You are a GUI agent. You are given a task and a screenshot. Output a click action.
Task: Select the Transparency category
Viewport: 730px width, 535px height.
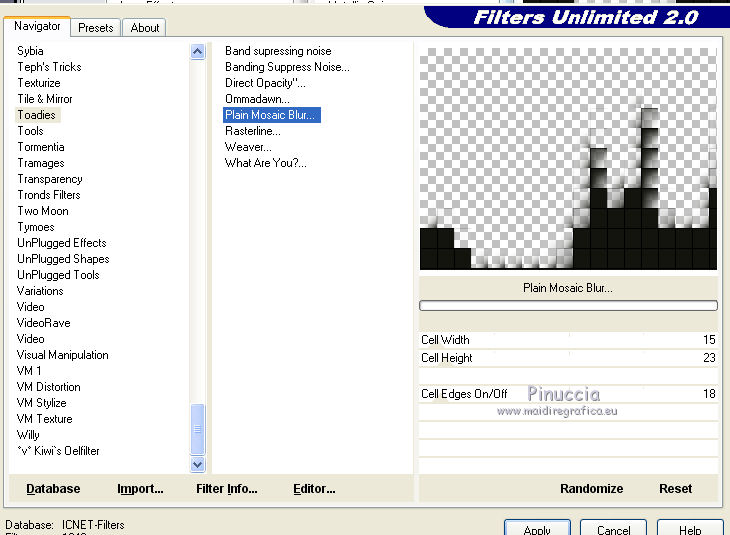tap(50, 179)
